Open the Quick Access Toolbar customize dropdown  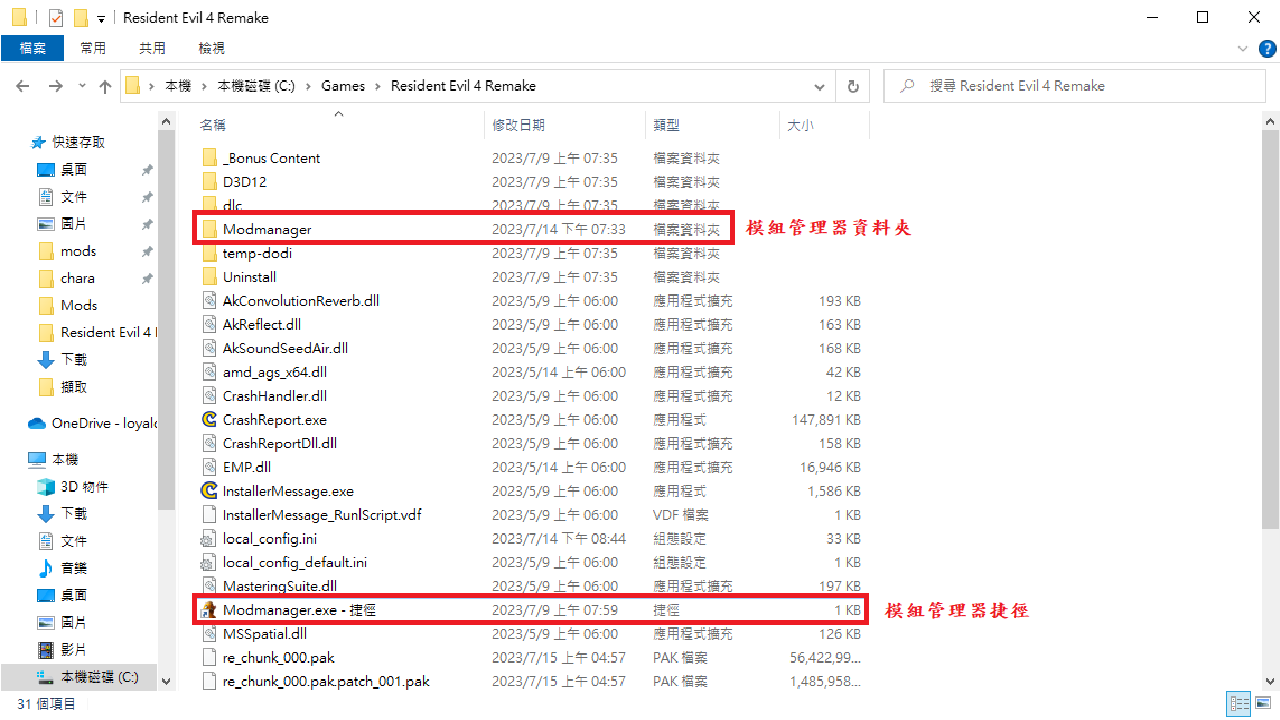point(101,19)
